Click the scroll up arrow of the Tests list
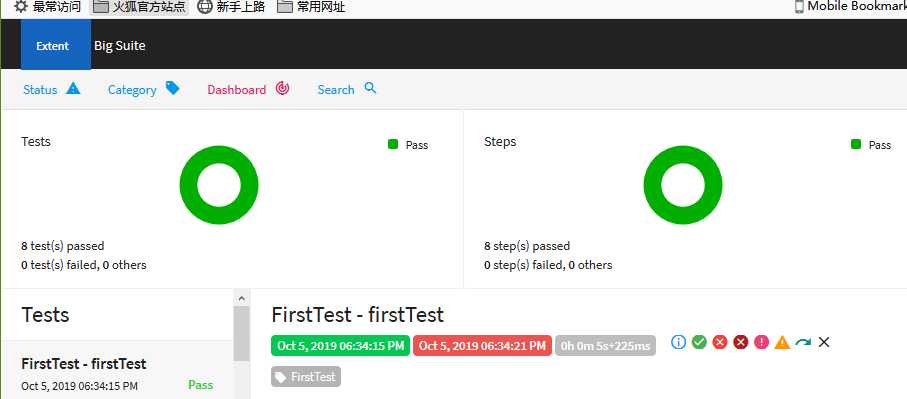Screen dimensions: 907x399 click(x=242, y=298)
